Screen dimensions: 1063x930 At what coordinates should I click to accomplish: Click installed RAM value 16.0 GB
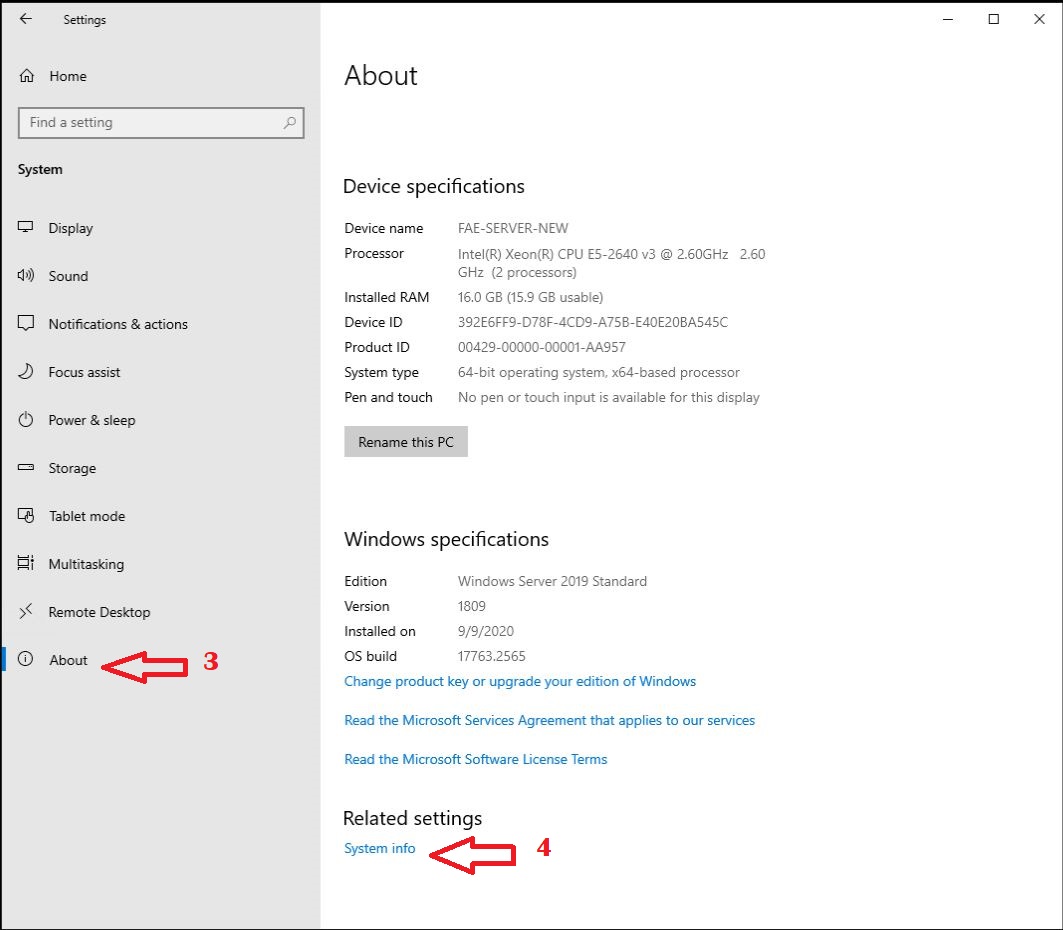coord(530,298)
